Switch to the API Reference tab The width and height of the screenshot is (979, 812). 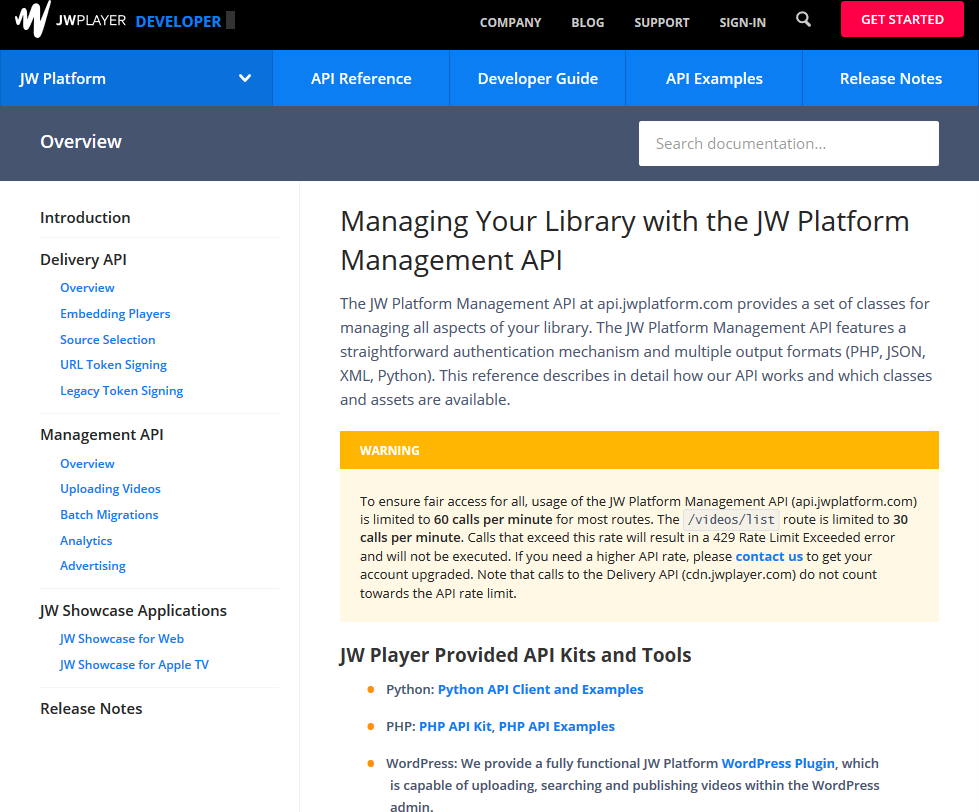click(x=361, y=79)
